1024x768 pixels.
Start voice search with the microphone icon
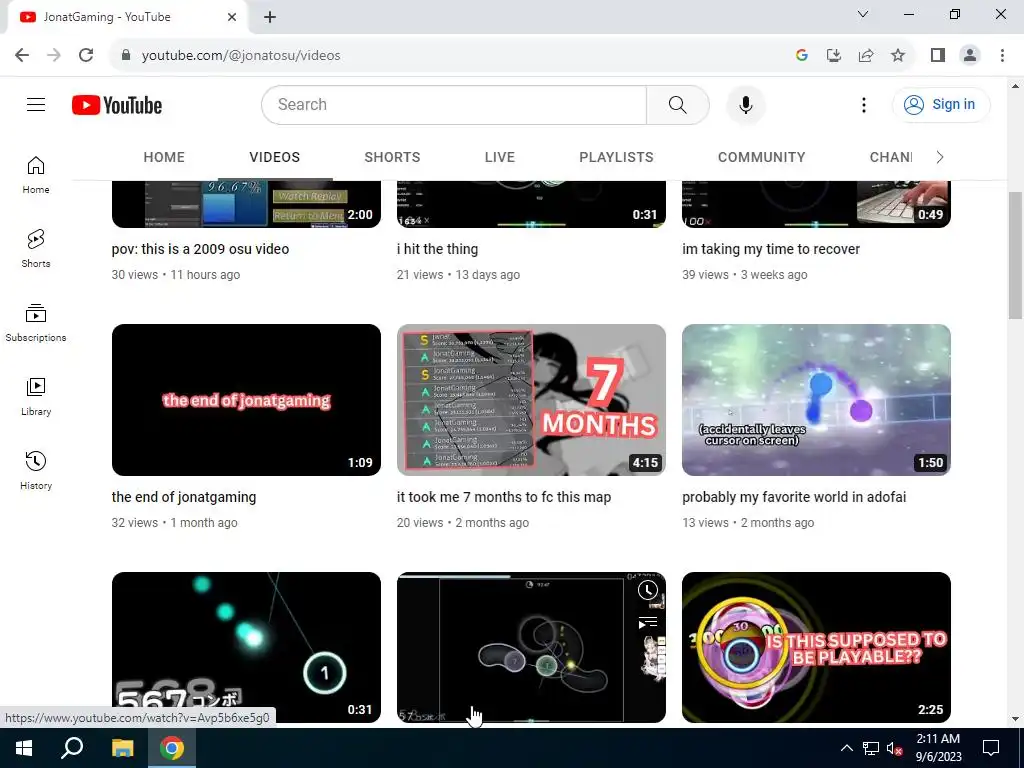pos(745,104)
